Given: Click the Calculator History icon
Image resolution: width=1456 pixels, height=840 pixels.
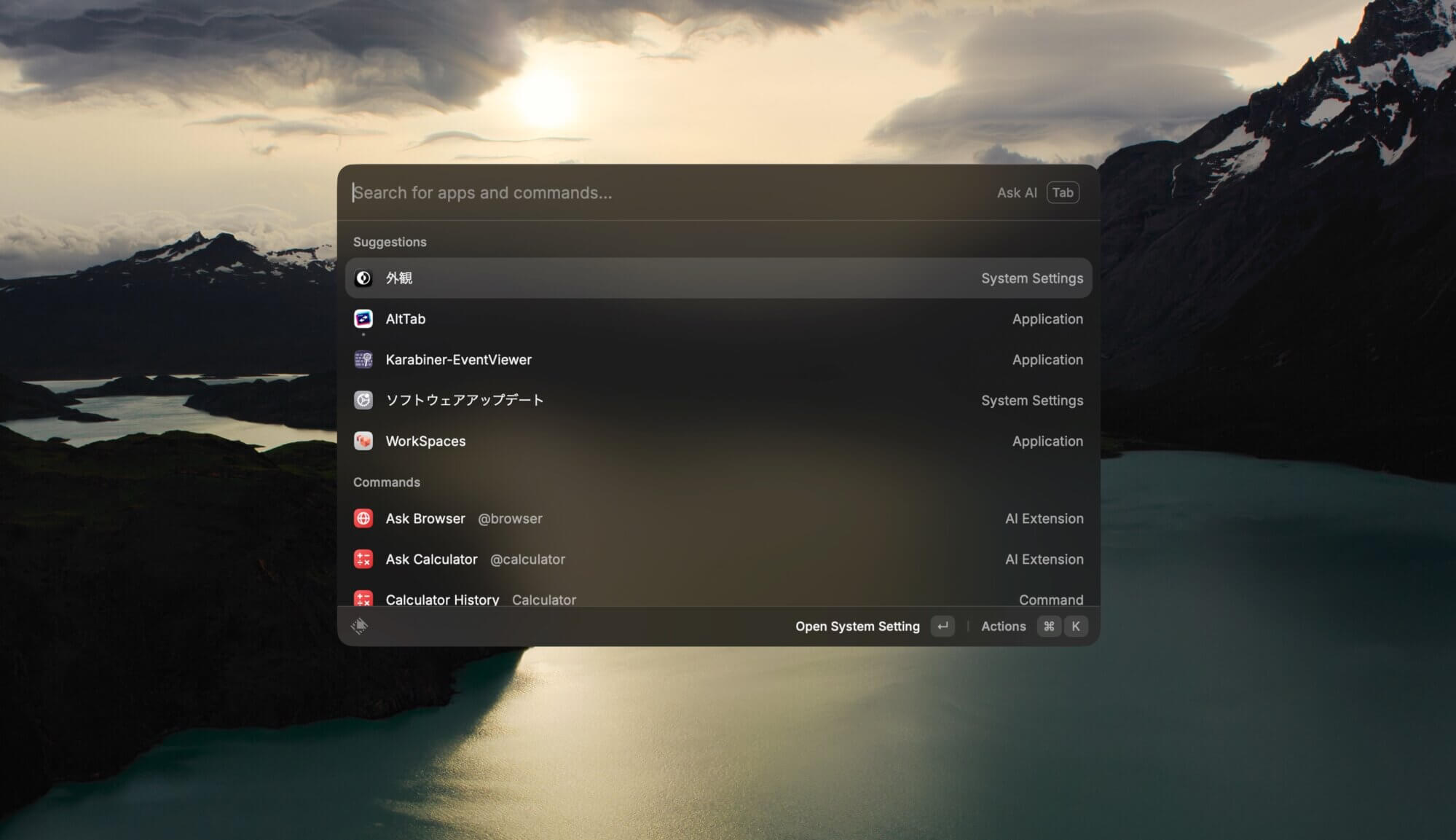Looking at the screenshot, I should 363,599.
